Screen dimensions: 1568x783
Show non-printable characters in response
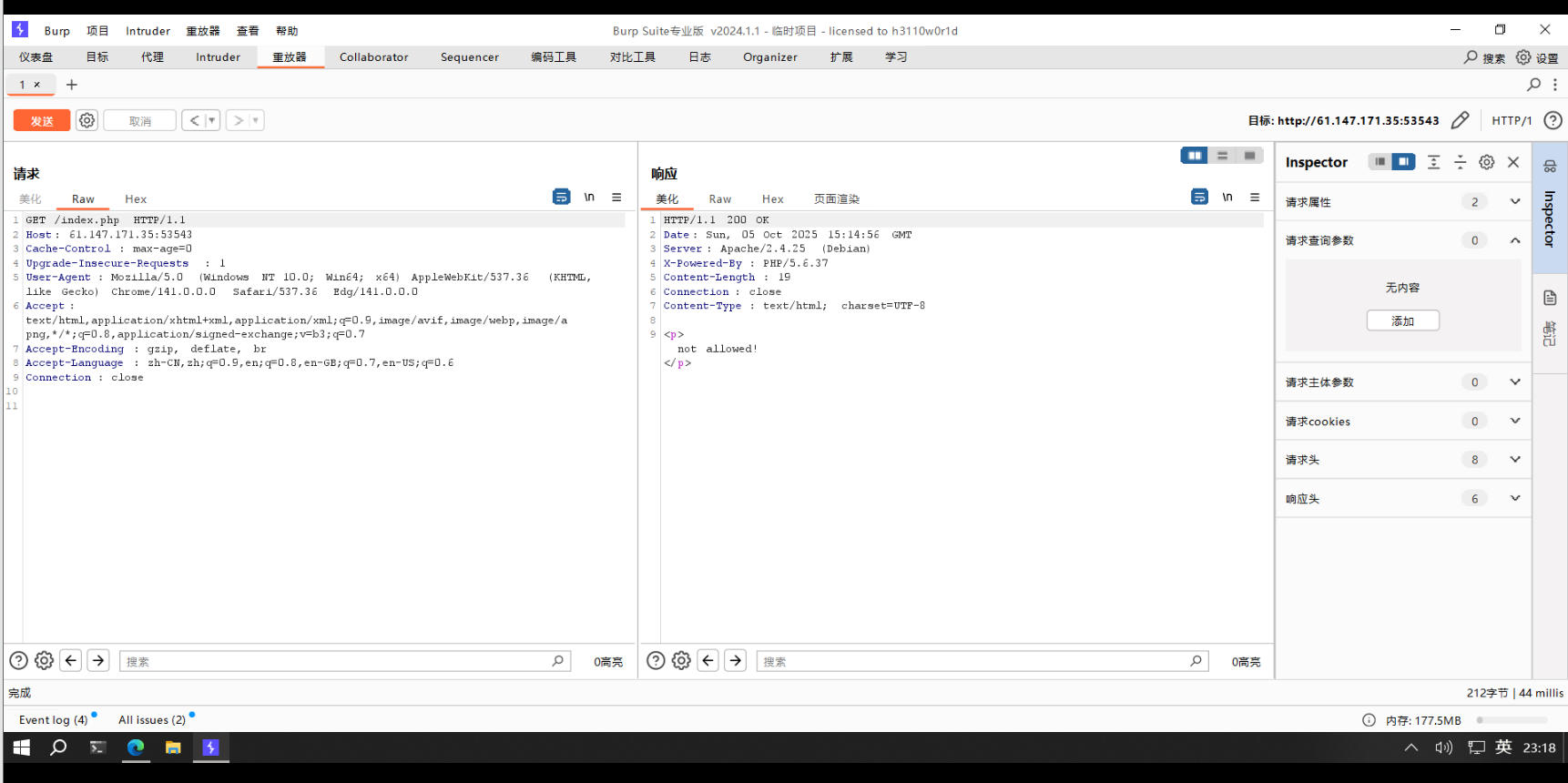1227,197
